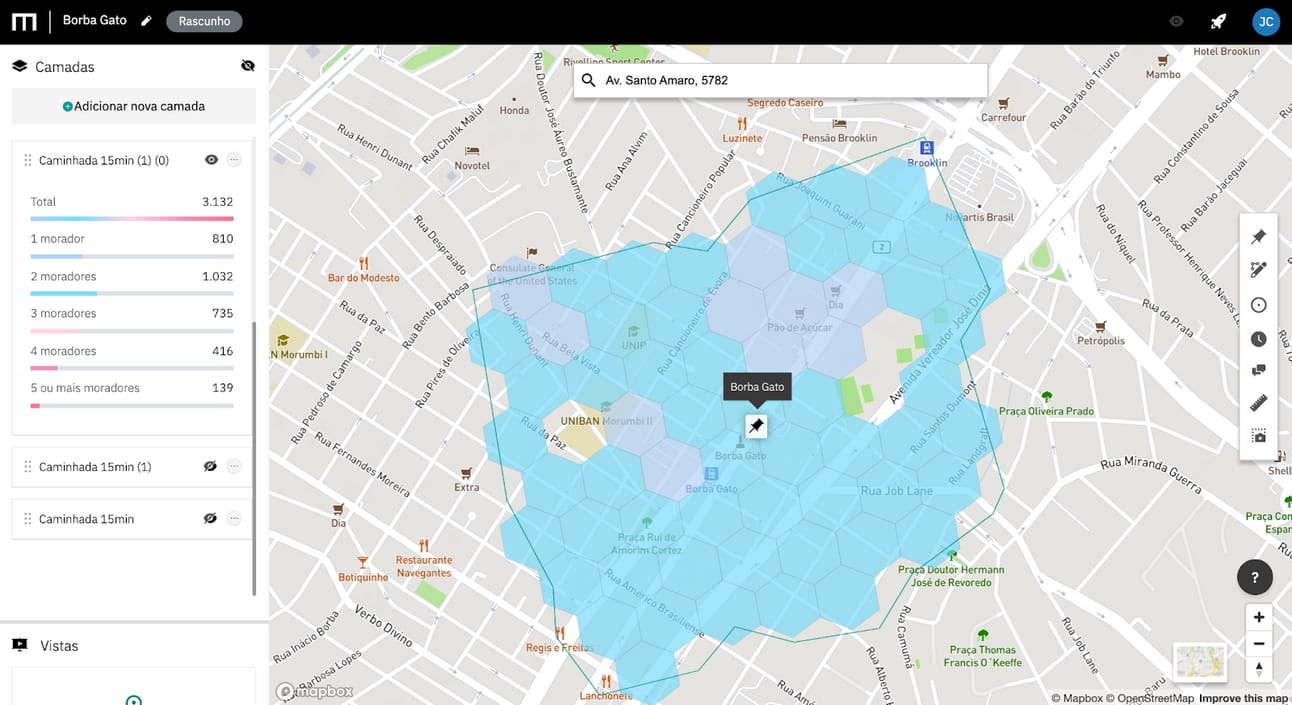Select the travel time clock tool

click(x=1259, y=339)
